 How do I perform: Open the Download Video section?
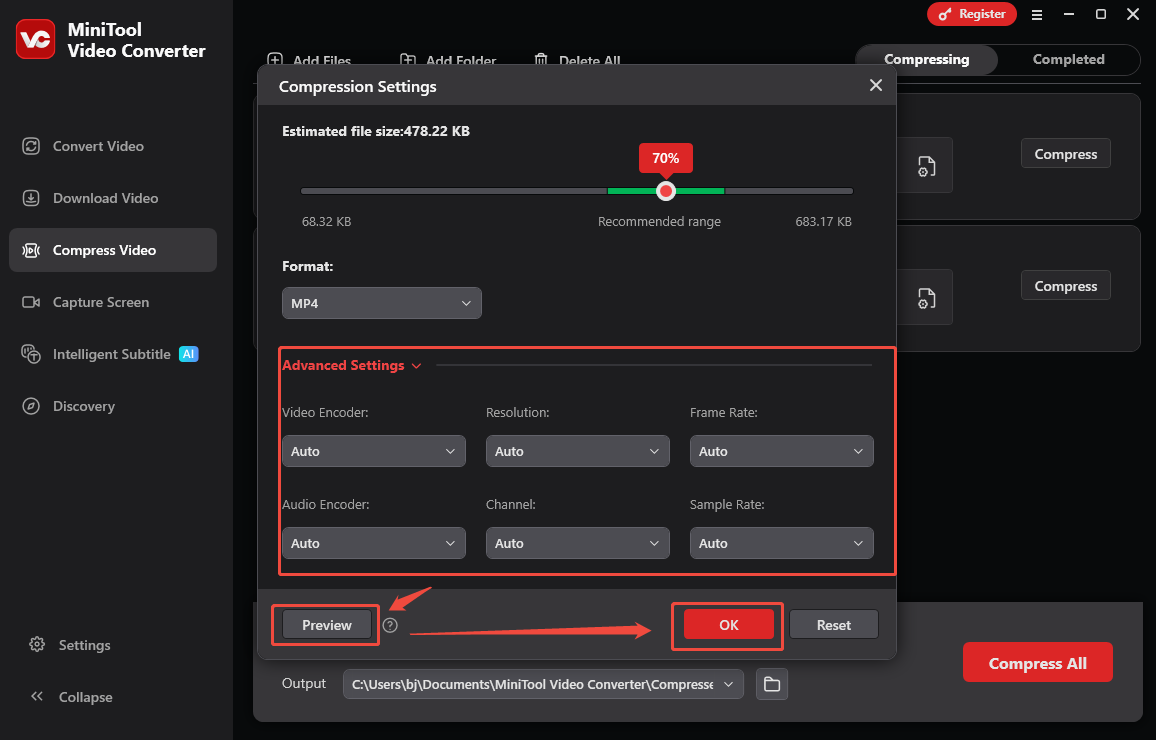(x=105, y=198)
